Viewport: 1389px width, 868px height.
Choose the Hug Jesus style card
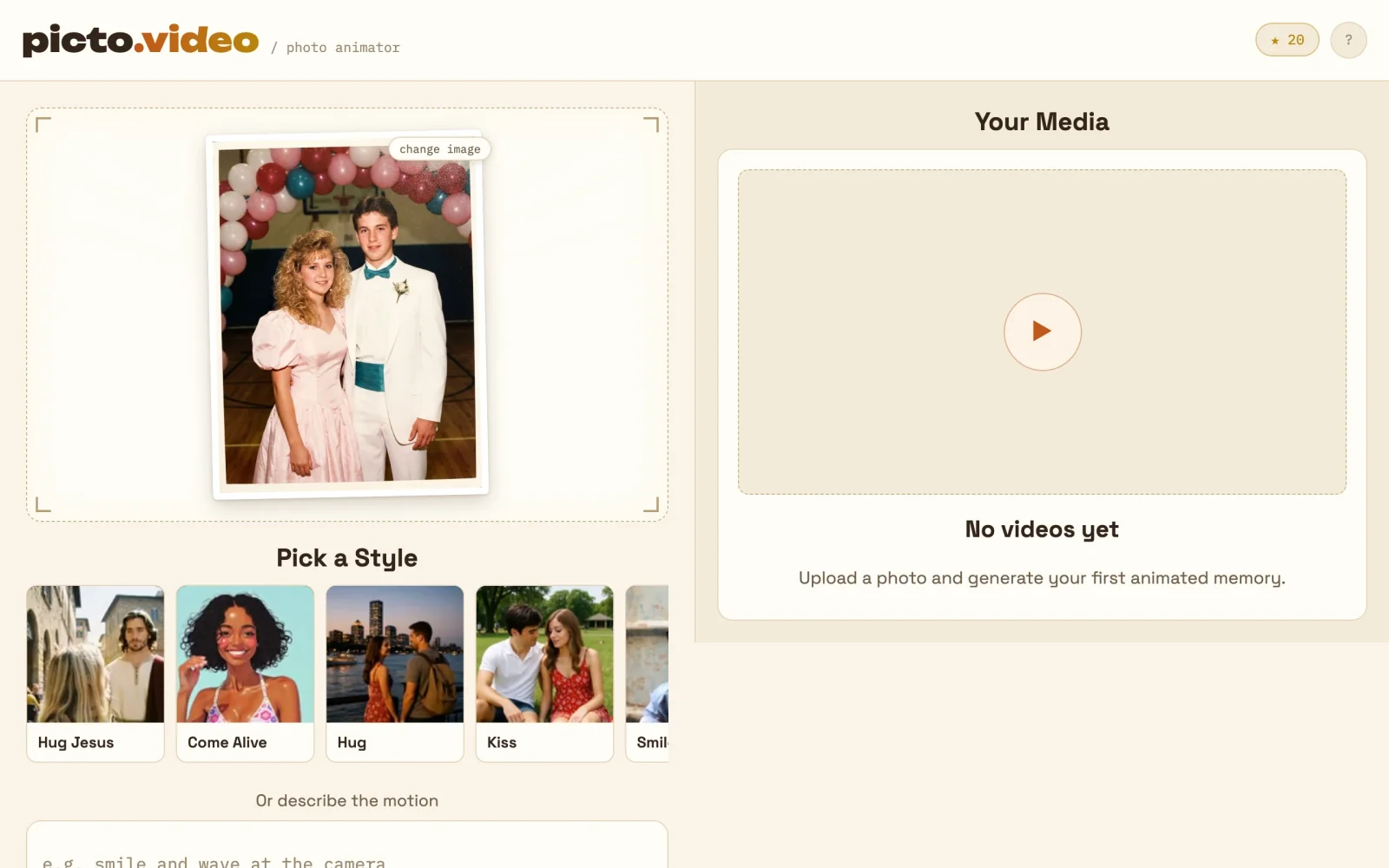click(x=95, y=674)
